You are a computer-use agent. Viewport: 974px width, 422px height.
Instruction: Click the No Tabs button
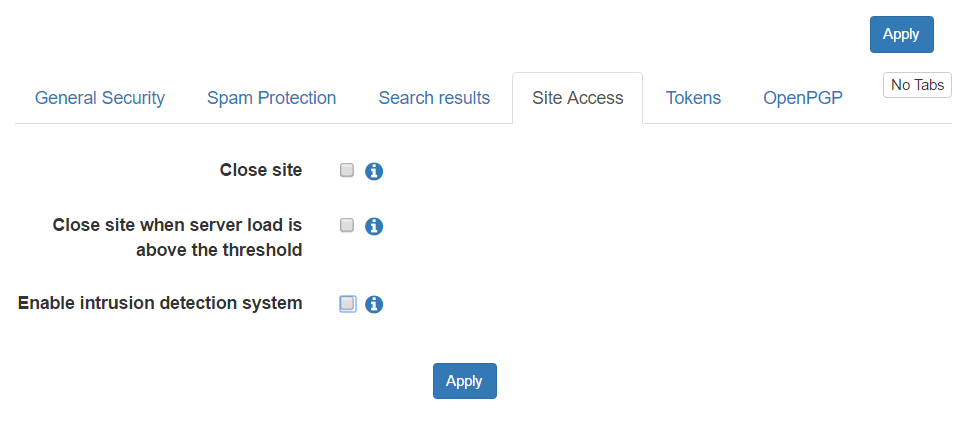917,85
